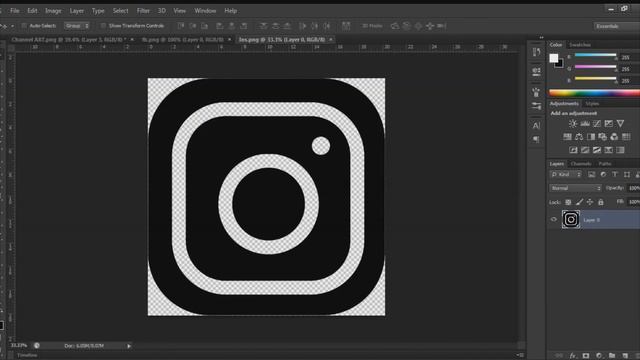Image resolution: width=640 pixels, height=360 pixels.
Task: Add a Channel Mixer adjustment
Action: click(x=614, y=137)
